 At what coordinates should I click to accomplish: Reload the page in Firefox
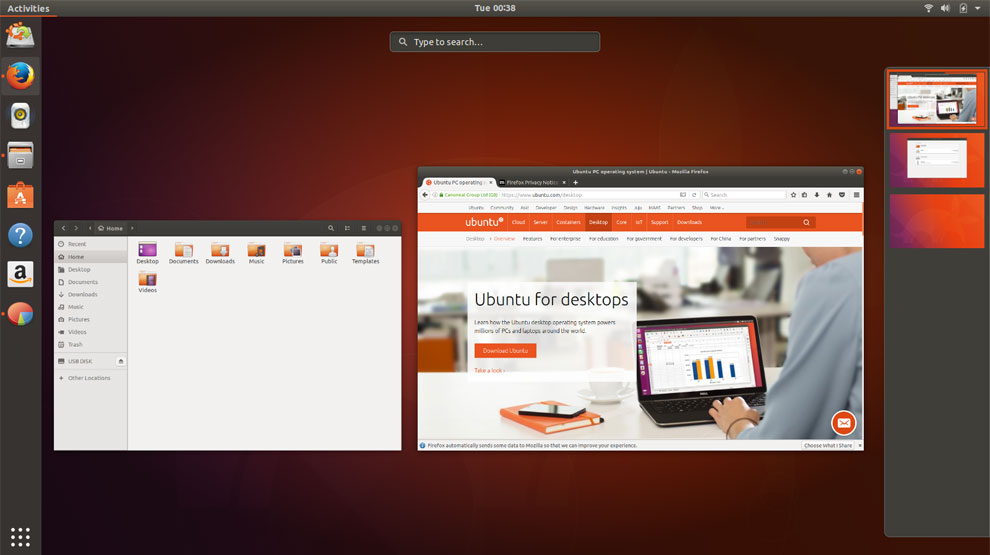[x=694, y=195]
